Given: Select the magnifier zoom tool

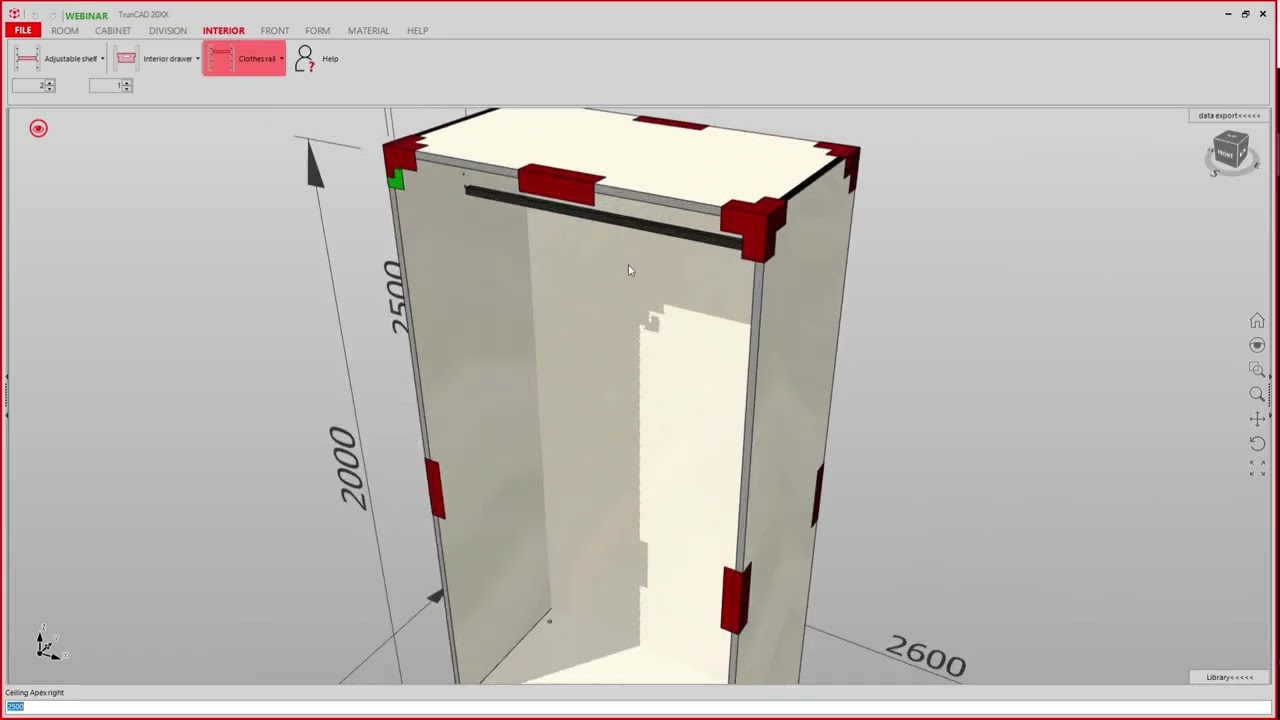Looking at the screenshot, I should pyautogui.click(x=1257, y=394).
